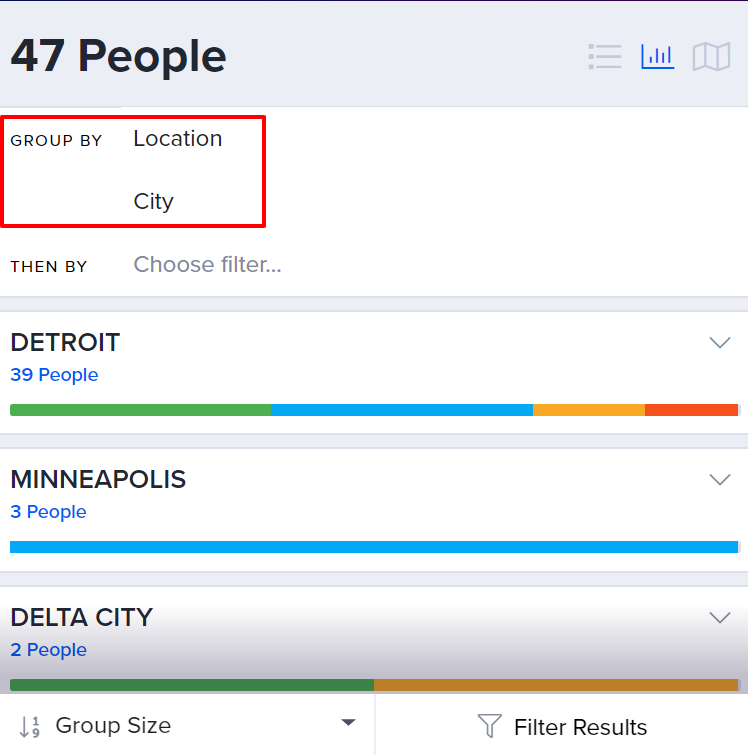Expand the Delta City group chevron
The image size is (748, 755).
tap(720, 617)
